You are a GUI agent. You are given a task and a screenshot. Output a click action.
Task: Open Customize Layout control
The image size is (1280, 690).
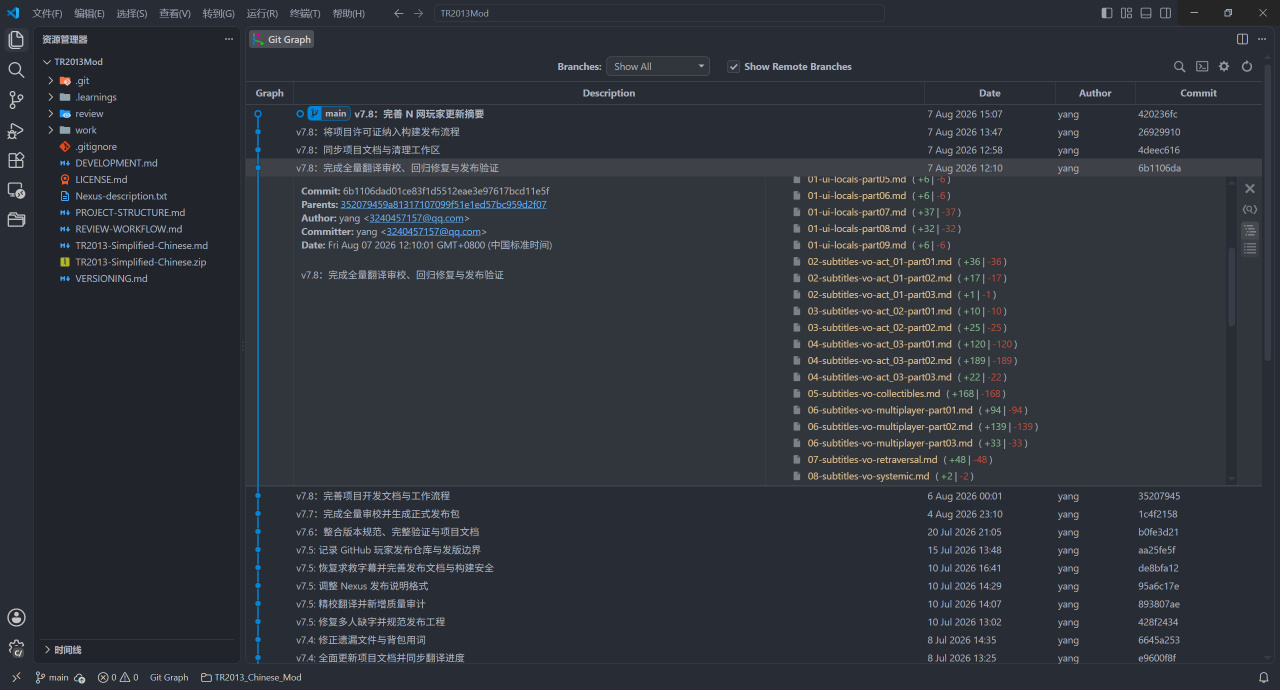point(1126,13)
